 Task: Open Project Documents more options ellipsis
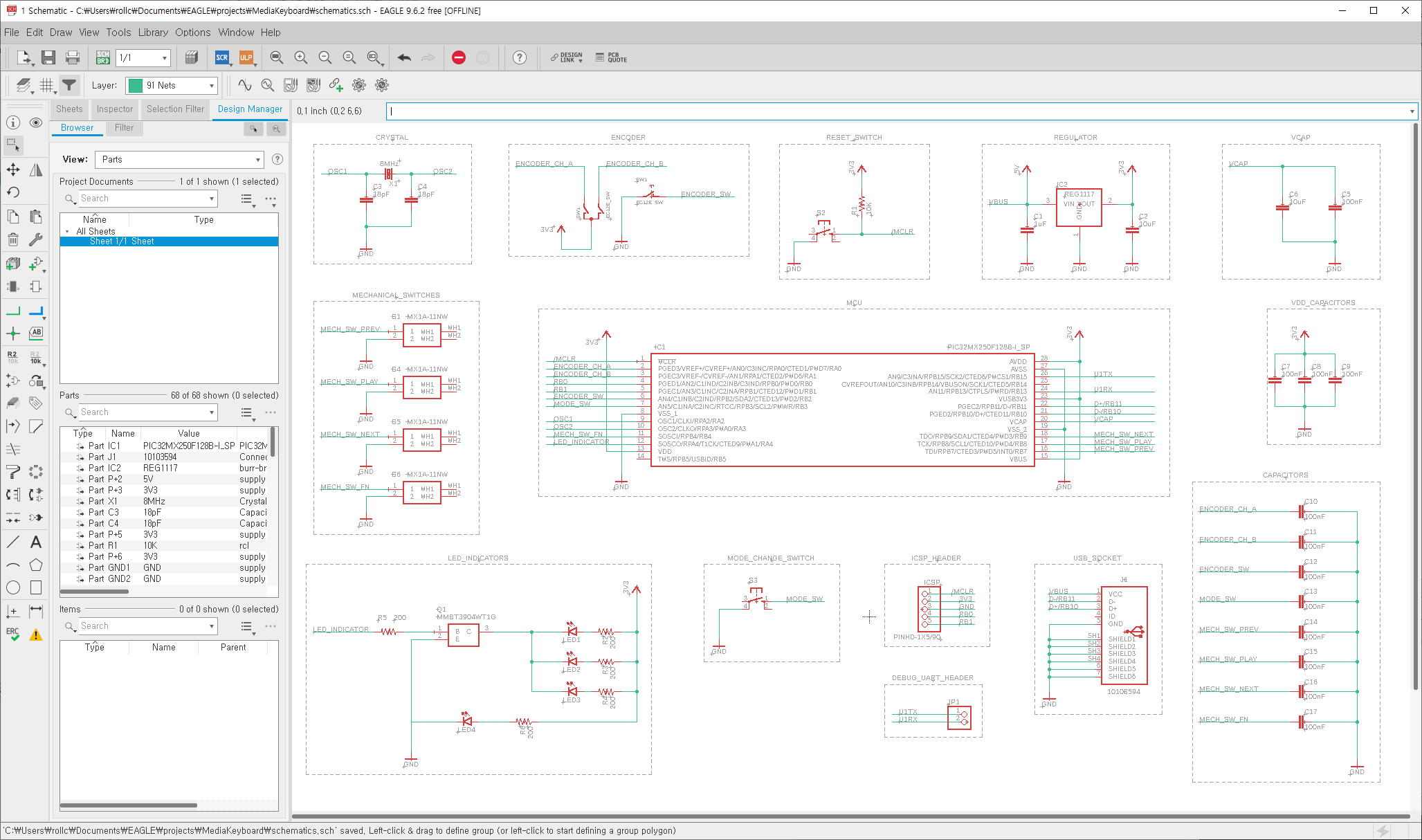tap(271, 199)
